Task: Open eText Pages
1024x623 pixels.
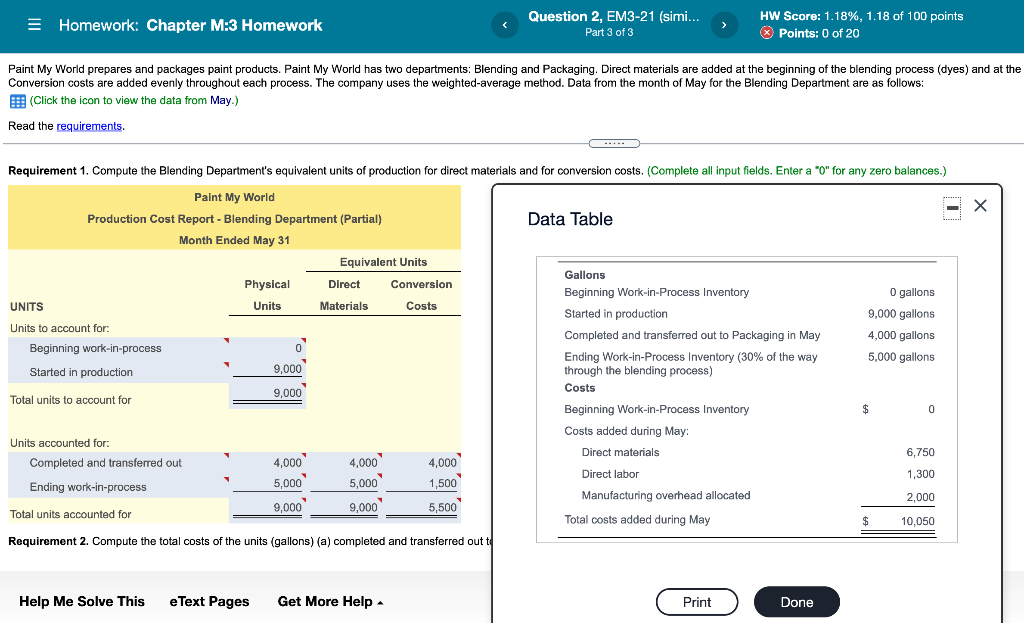Action: [209, 601]
